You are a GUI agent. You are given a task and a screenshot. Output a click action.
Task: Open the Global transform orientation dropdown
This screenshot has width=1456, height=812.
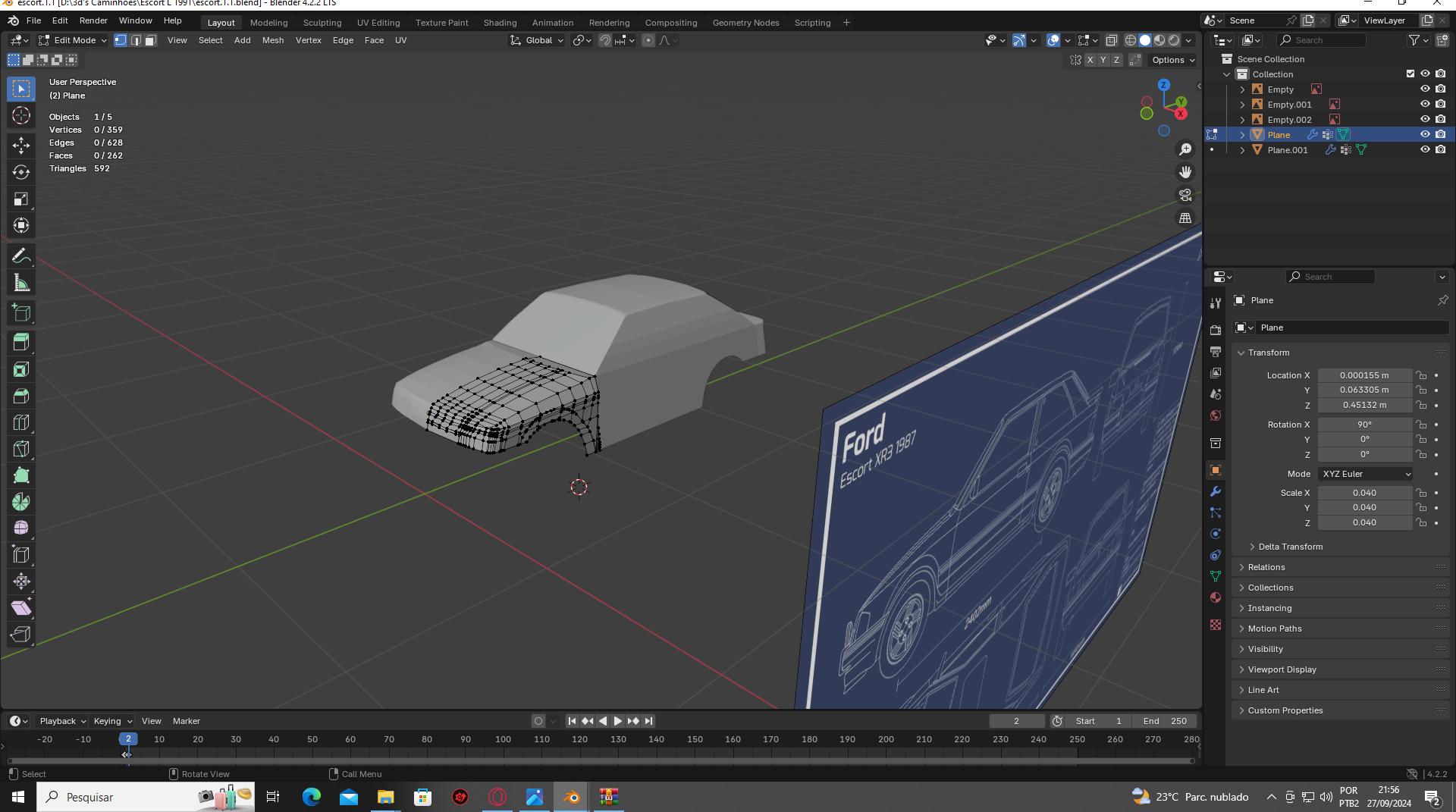[537, 40]
